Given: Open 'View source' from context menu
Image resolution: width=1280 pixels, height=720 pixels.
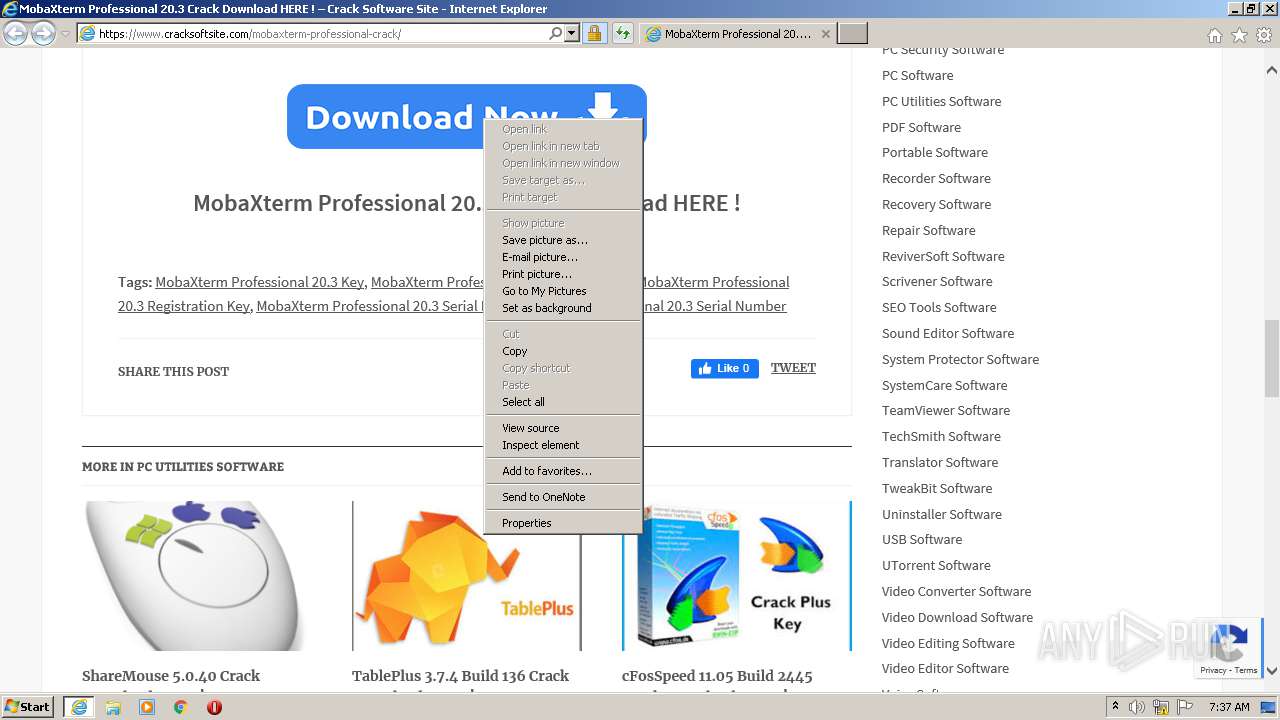Looking at the screenshot, I should pos(531,428).
